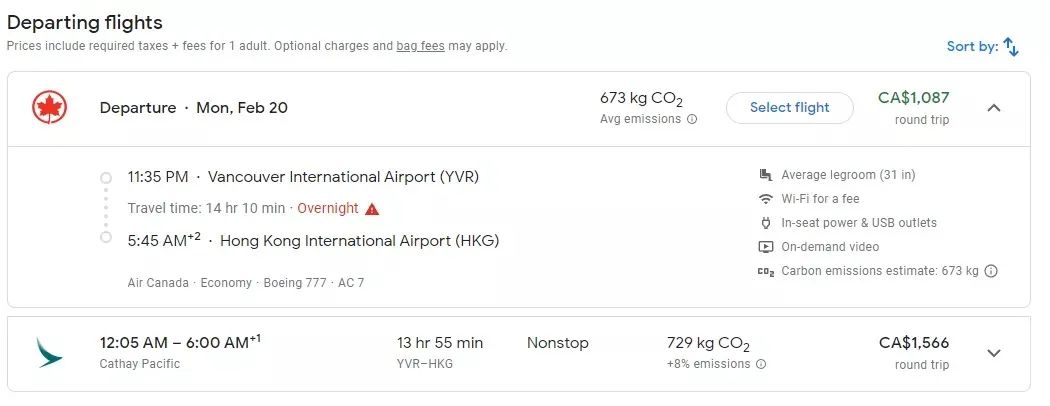Click the on-demand video play icon
The width and height of the screenshot is (1050, 406).
pyautogui.click(x=765, y=247)
